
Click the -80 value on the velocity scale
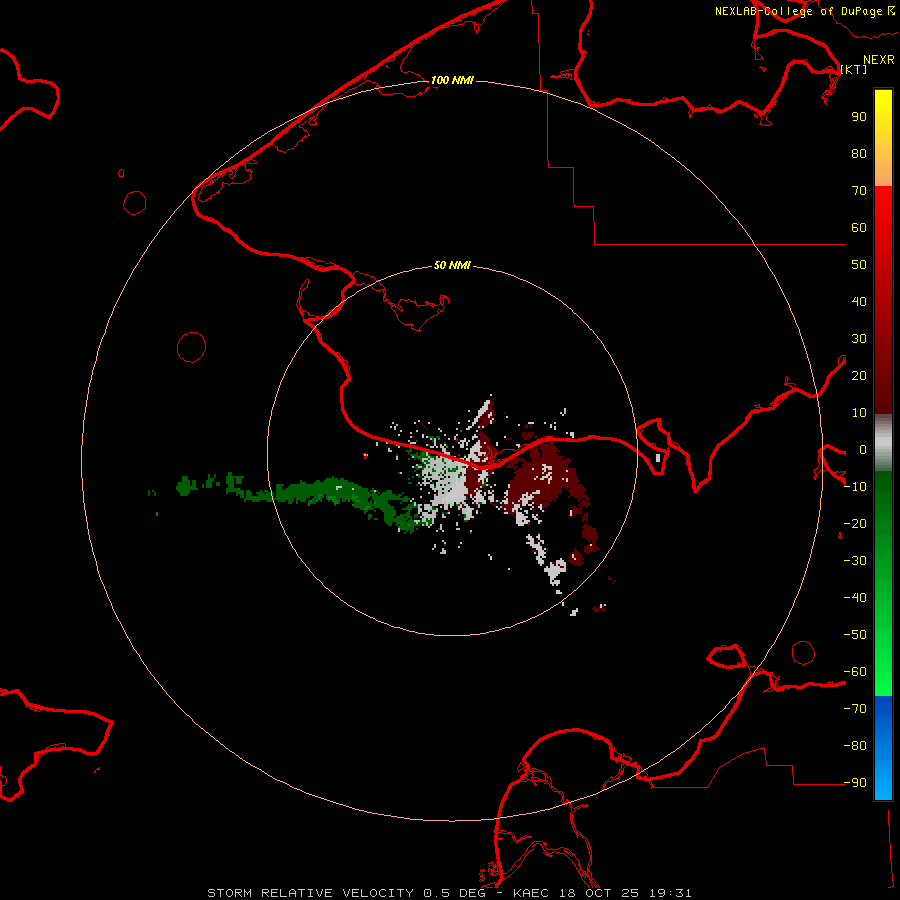(855, 746)
